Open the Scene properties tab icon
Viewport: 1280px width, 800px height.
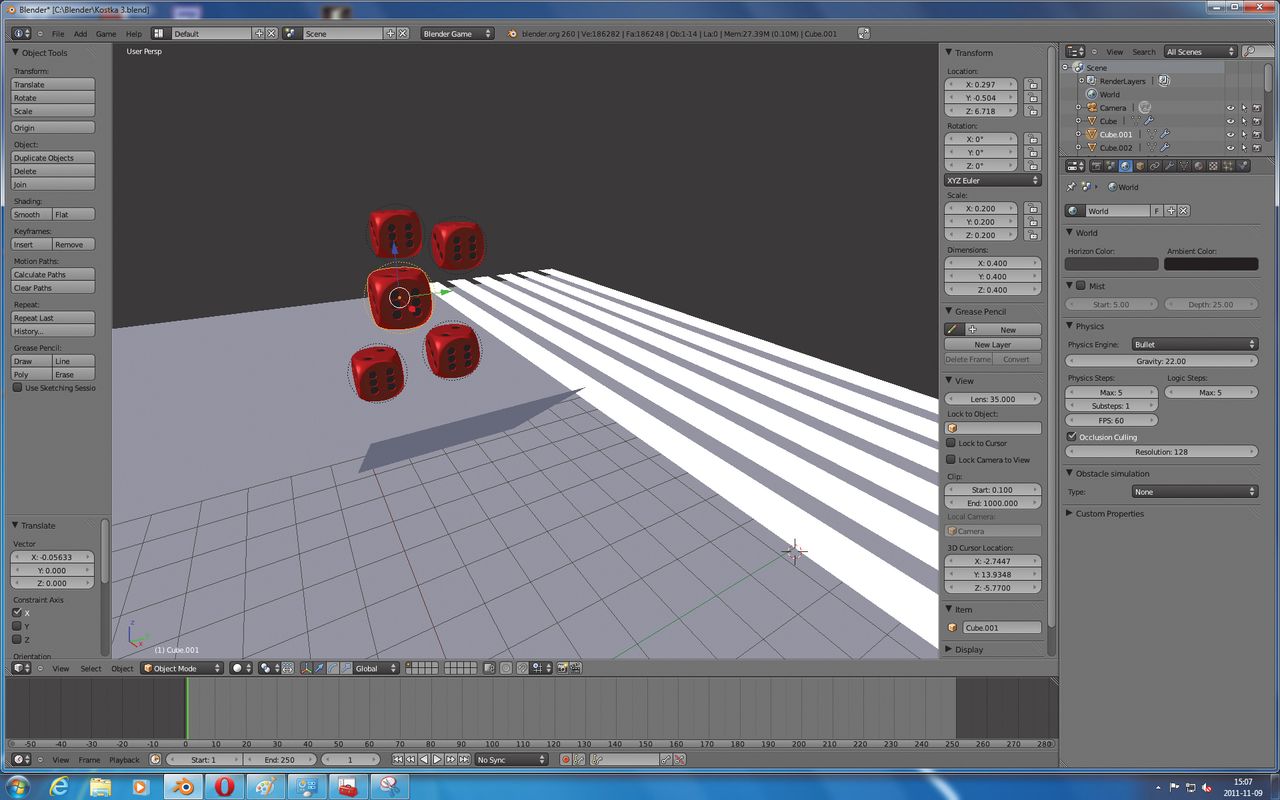pos(1110,166)
